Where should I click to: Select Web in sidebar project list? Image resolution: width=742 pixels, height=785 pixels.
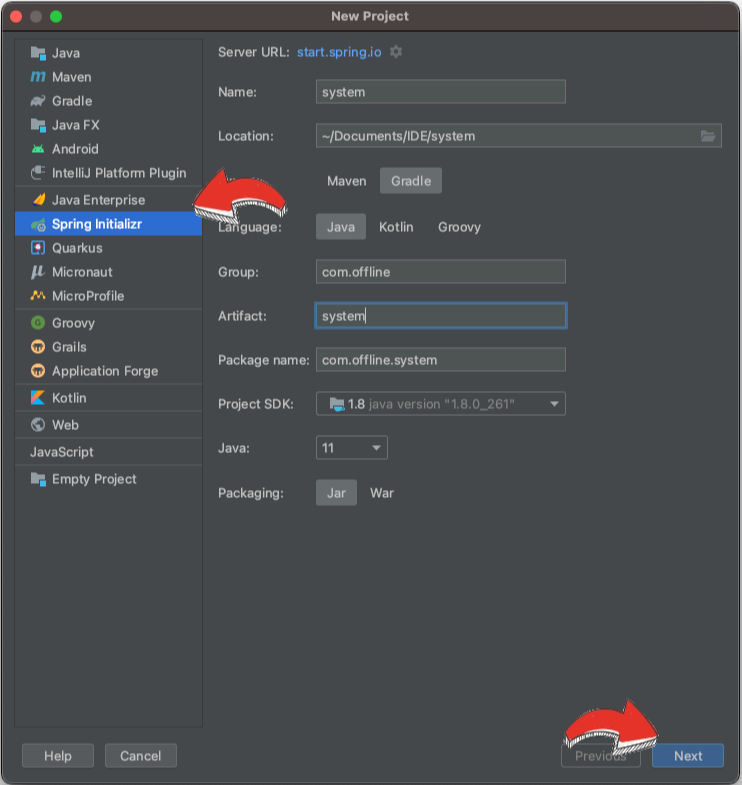(109, 425)
